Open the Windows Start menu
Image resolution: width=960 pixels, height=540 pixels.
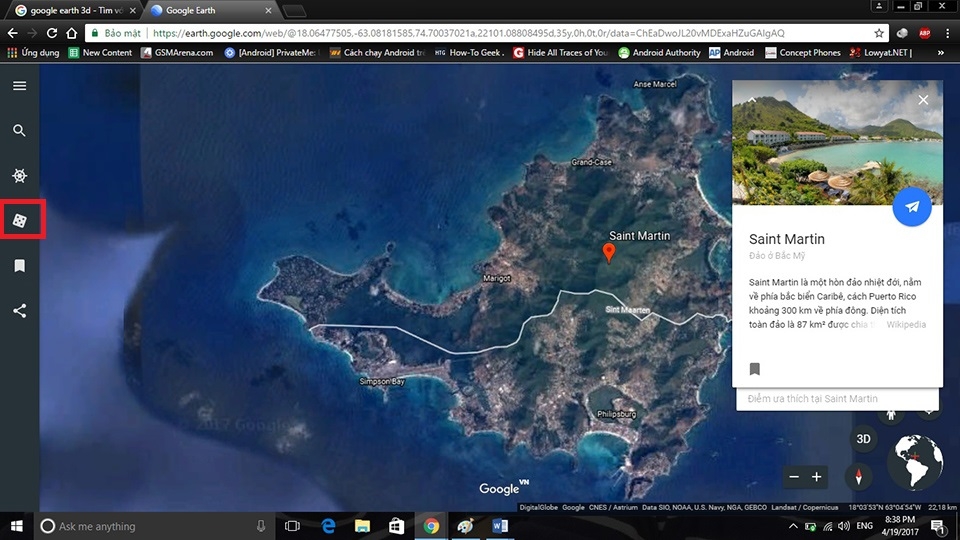(17, 526)
